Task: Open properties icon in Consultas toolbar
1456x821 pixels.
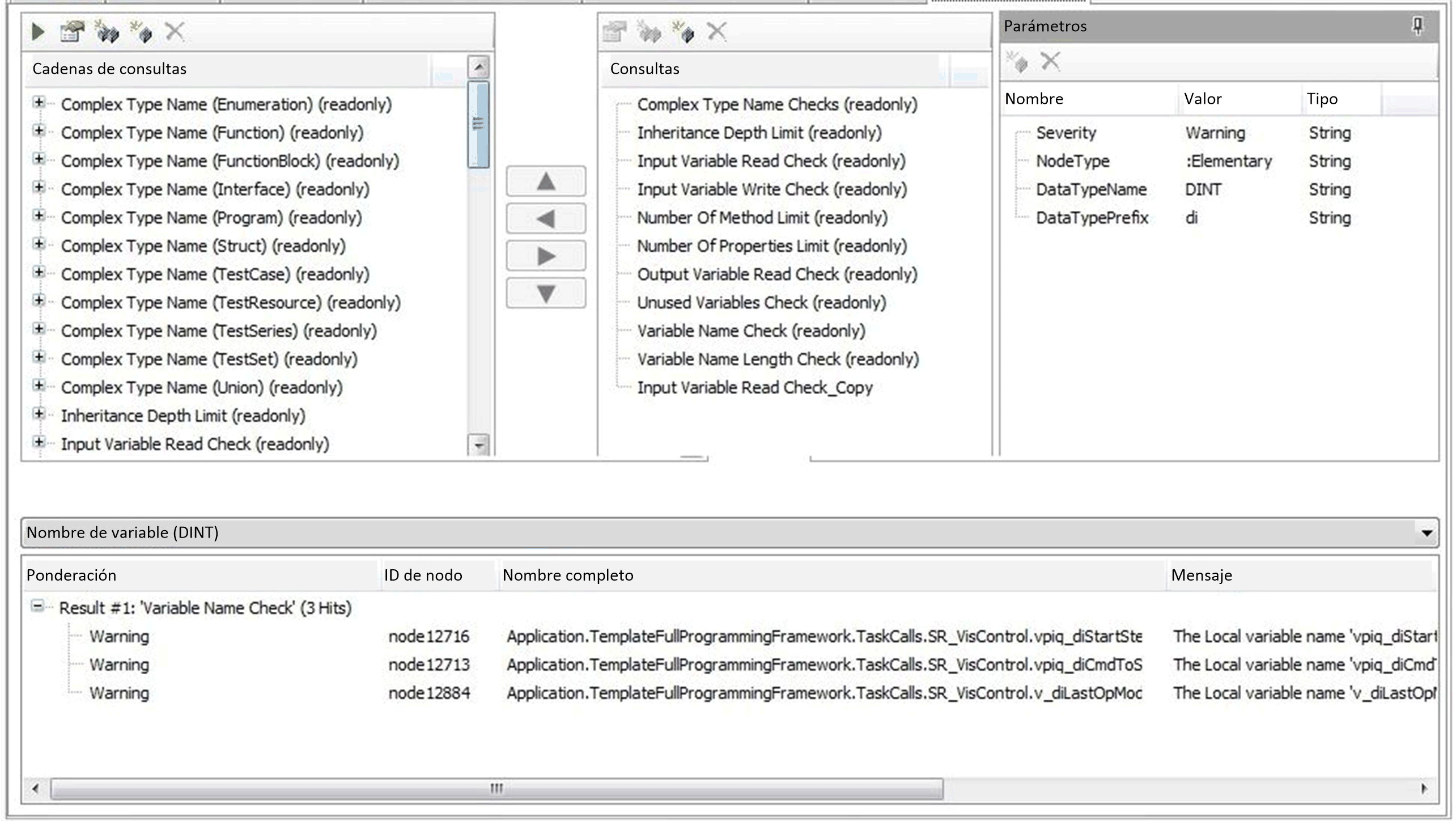Action: (x=614, y=32)
